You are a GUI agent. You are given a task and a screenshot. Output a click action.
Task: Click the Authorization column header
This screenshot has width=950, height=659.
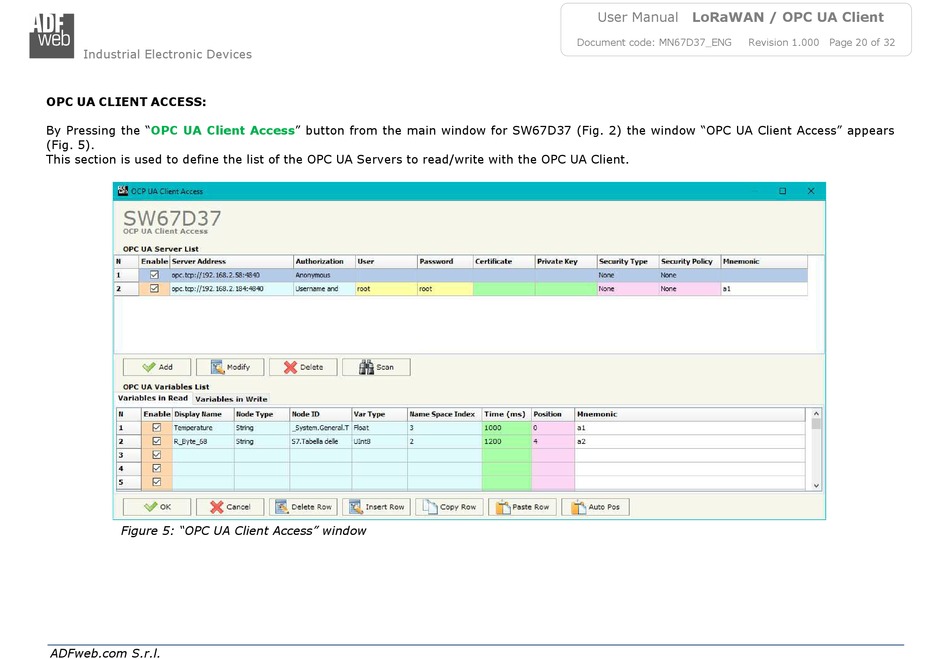[325, 262]
